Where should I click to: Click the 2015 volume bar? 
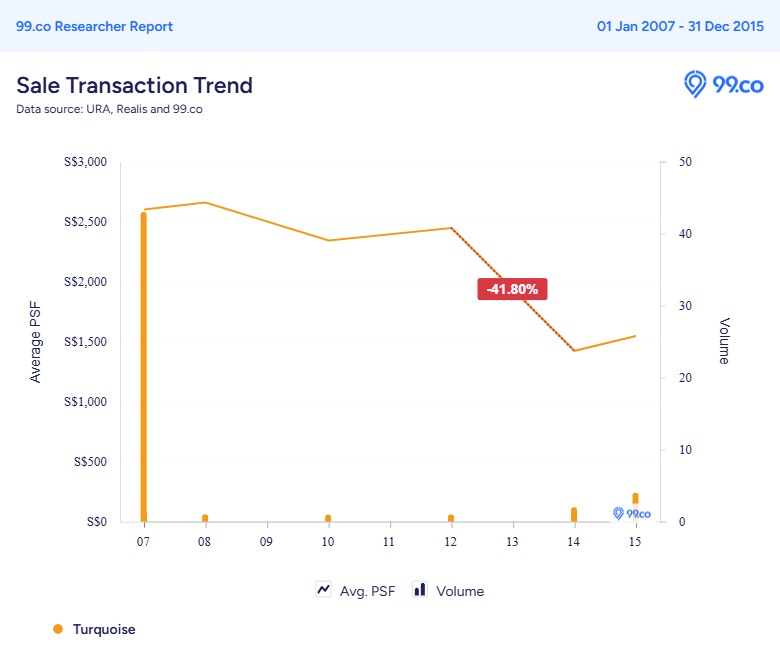[635, 499]
